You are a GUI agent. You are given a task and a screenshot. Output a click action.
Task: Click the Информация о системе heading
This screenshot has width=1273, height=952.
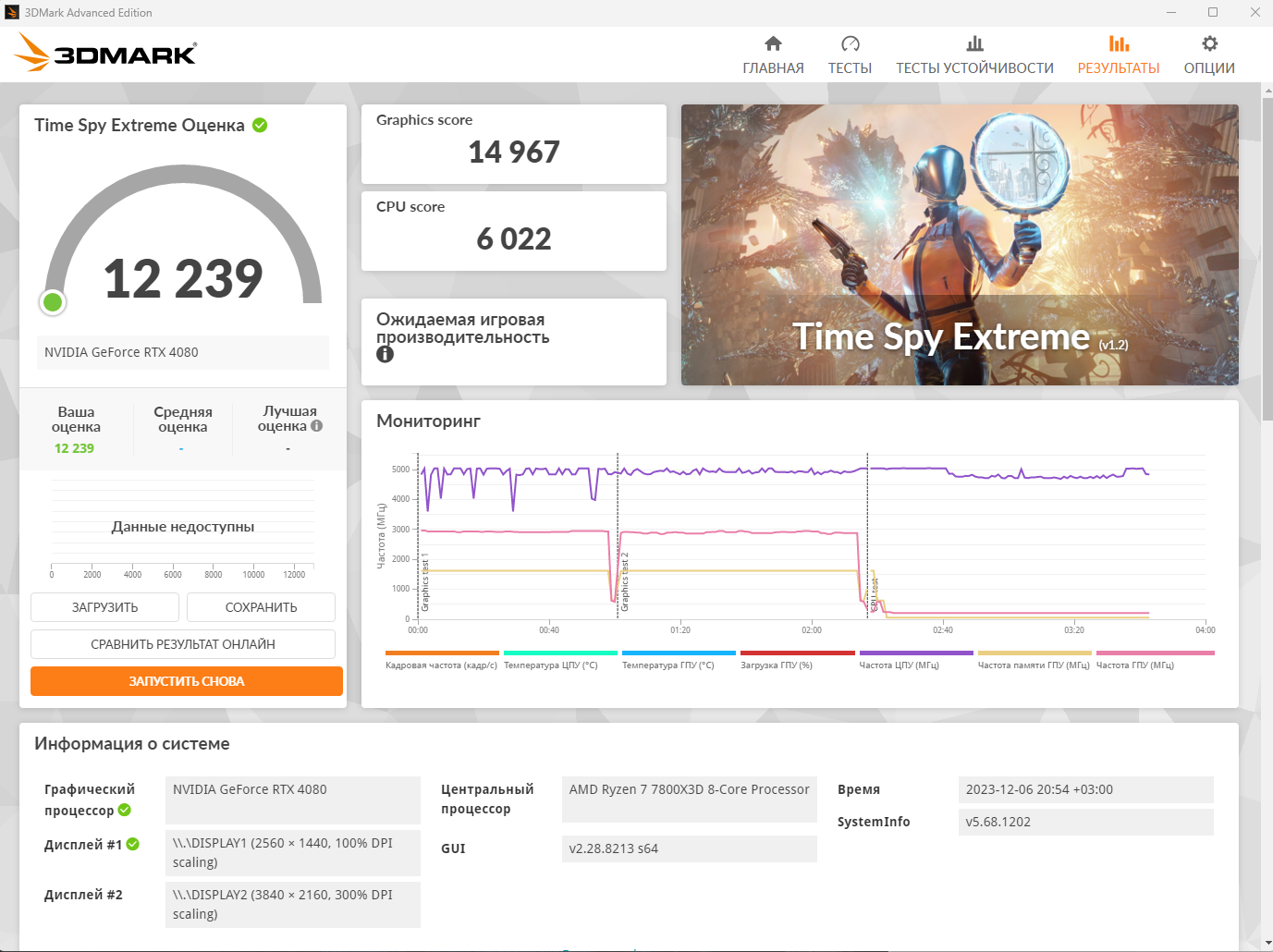tap(132, 744)
